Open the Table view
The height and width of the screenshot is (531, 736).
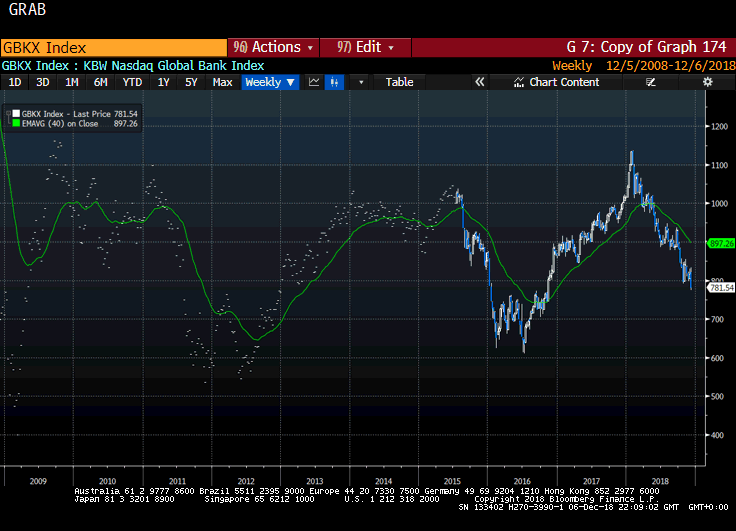click(x=399, y=82)
